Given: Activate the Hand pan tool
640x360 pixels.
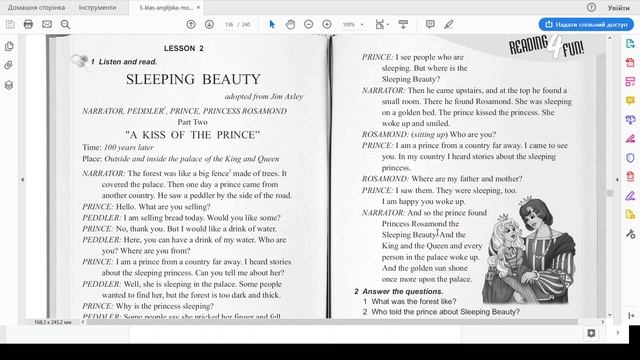Looking at the screenshot, I should (x=290, y=24).
